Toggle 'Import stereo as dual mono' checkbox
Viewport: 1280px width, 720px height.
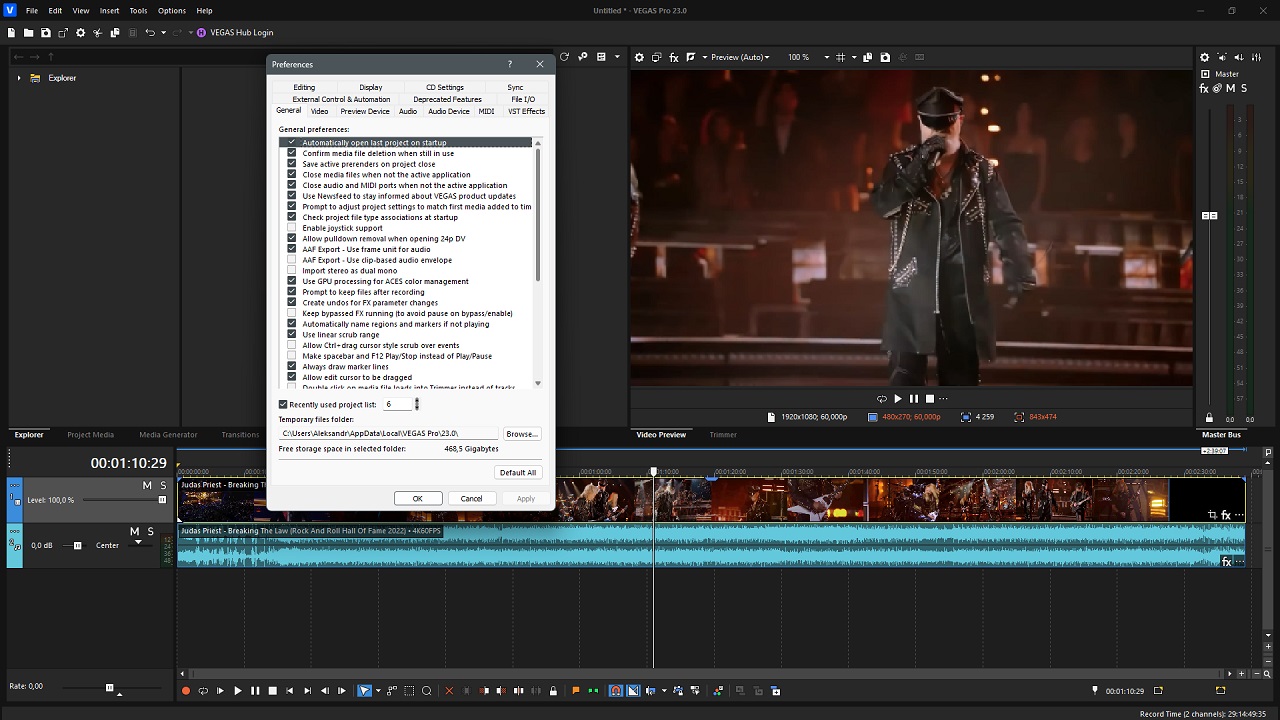pos(292,271)
